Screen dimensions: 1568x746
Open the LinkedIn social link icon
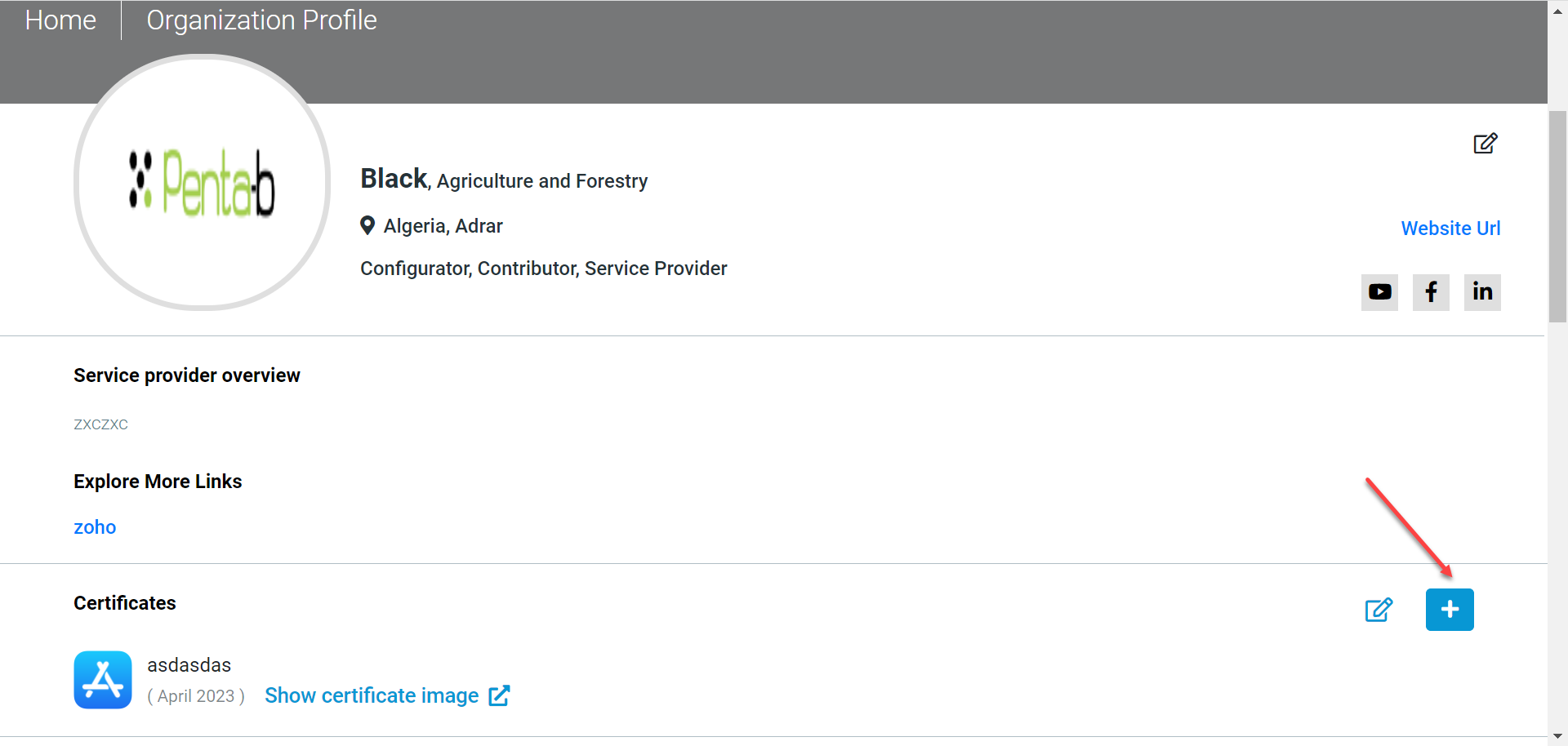pyautogui.click(x=1482, y=292)
